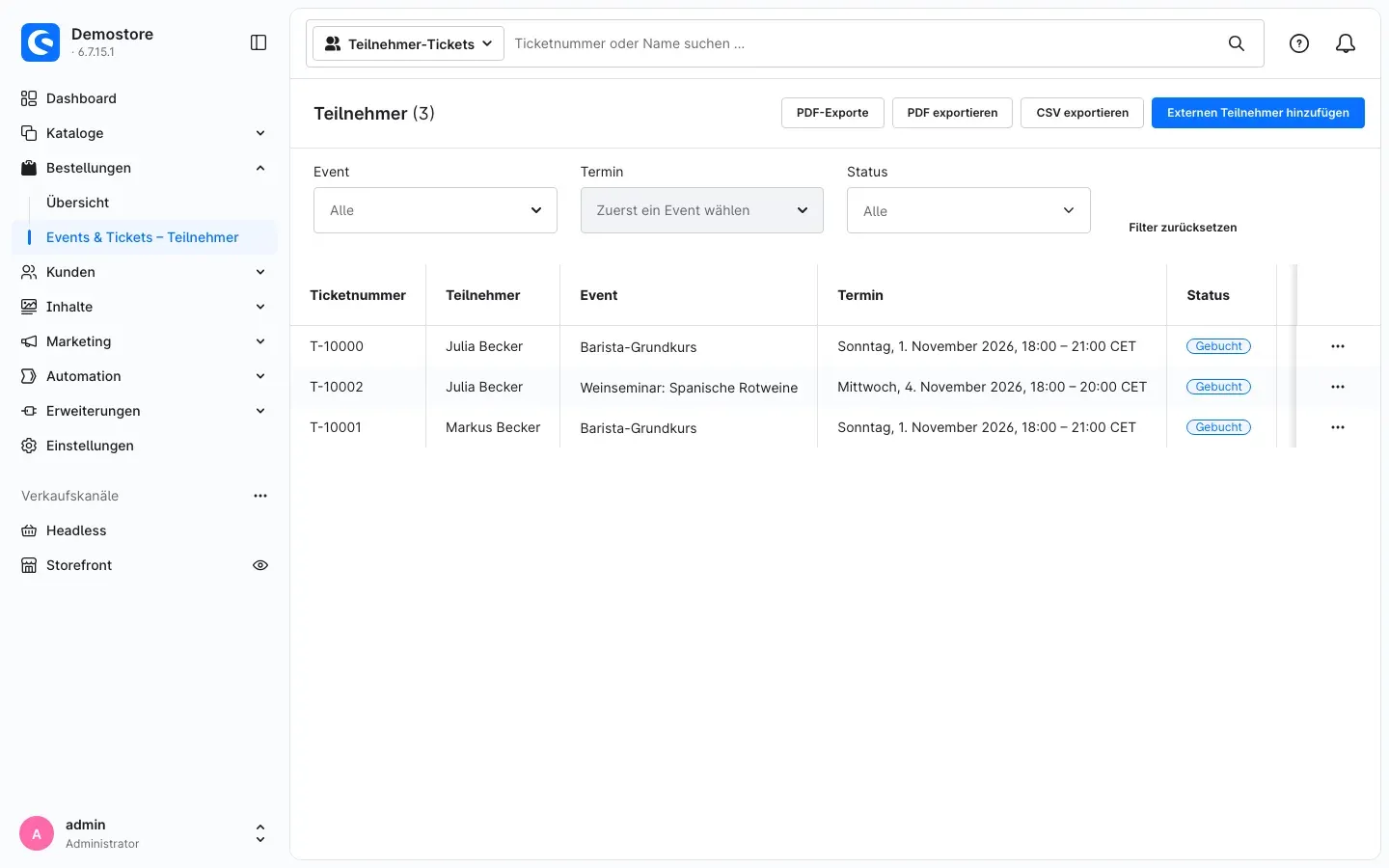Open the Event filter dropdown

(x=435, y=210)
